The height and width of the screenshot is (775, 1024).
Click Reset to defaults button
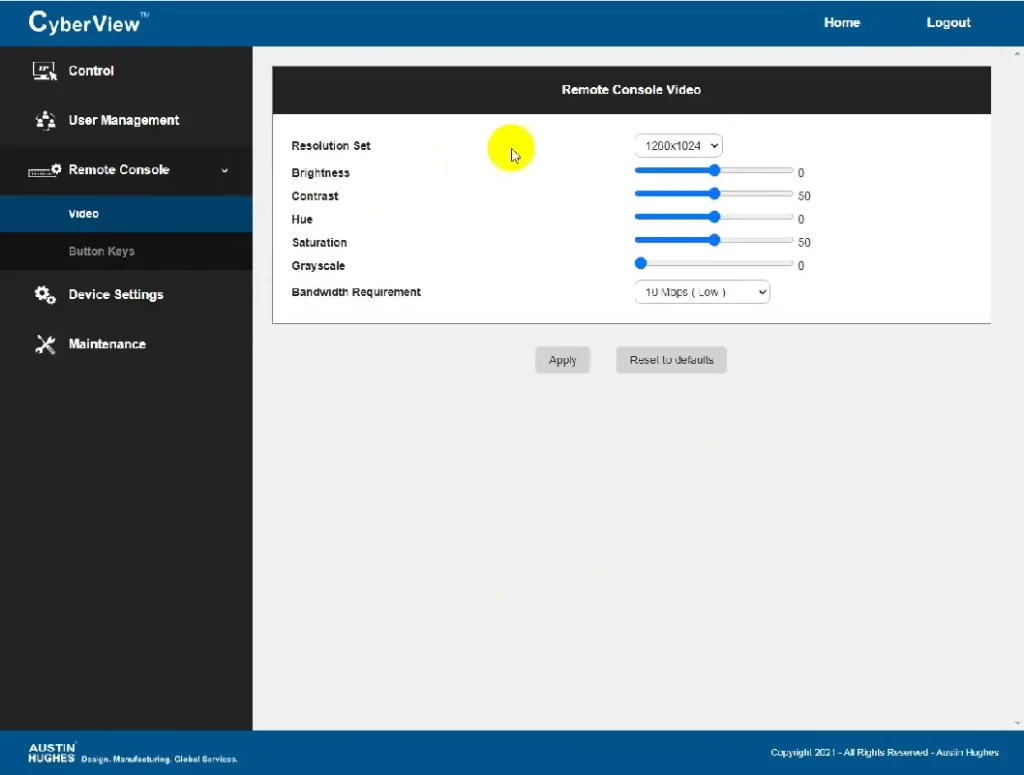tap(671, 360)
